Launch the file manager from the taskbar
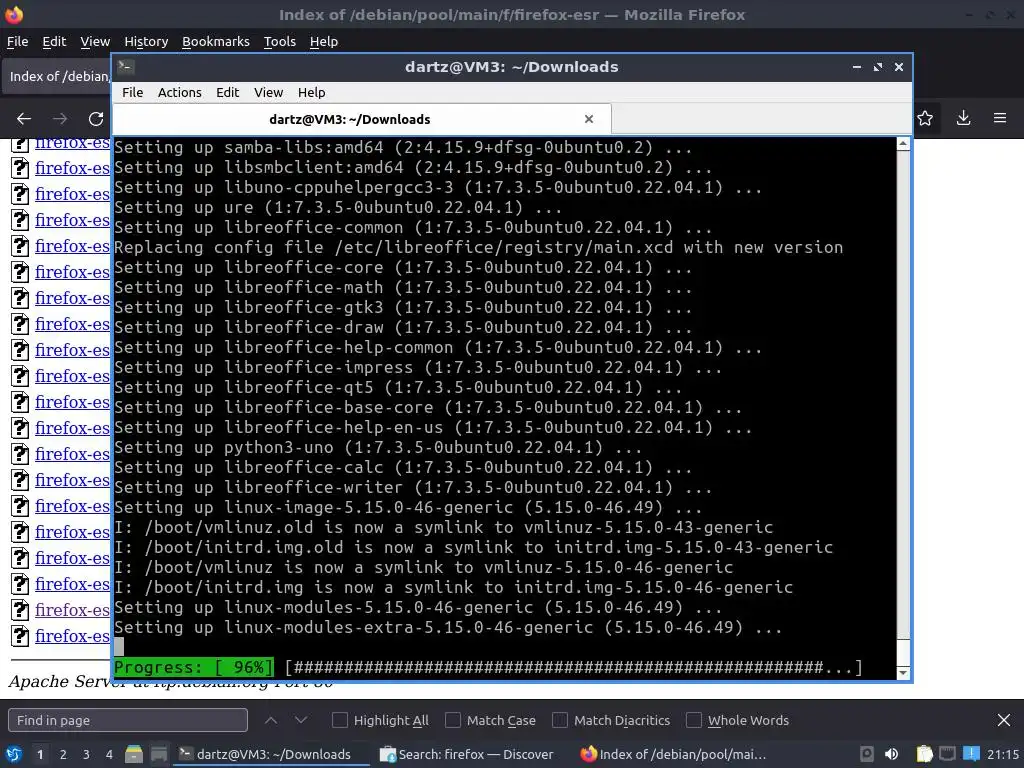 [x=134, y=754]
